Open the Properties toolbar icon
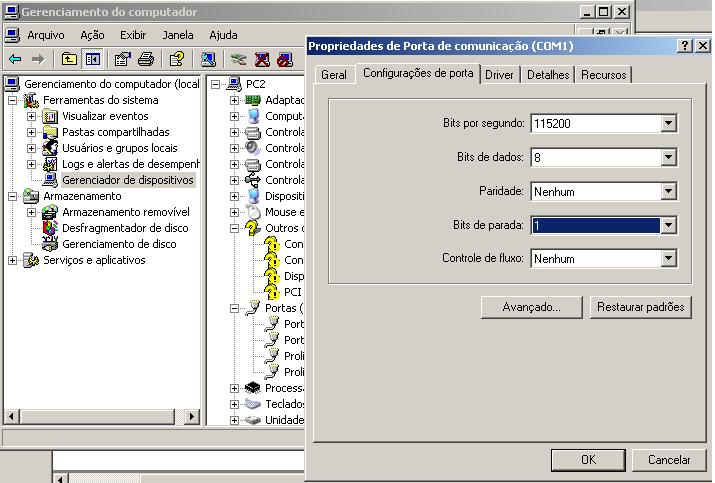Viewport: 715px width, 483px height. click(122, 59)
